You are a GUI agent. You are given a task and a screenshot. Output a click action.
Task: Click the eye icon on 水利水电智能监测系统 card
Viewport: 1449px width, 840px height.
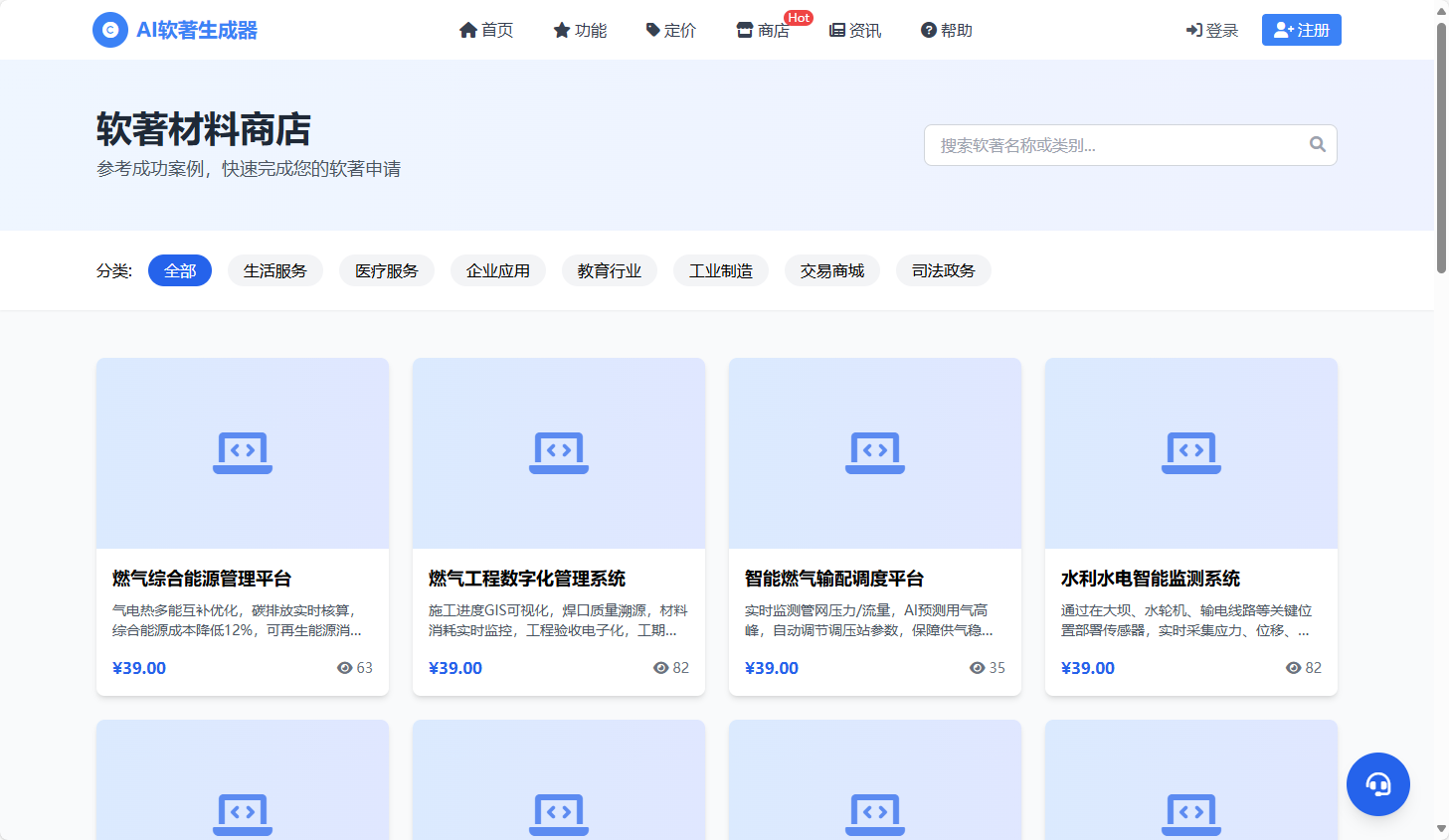click(1294, 668)
